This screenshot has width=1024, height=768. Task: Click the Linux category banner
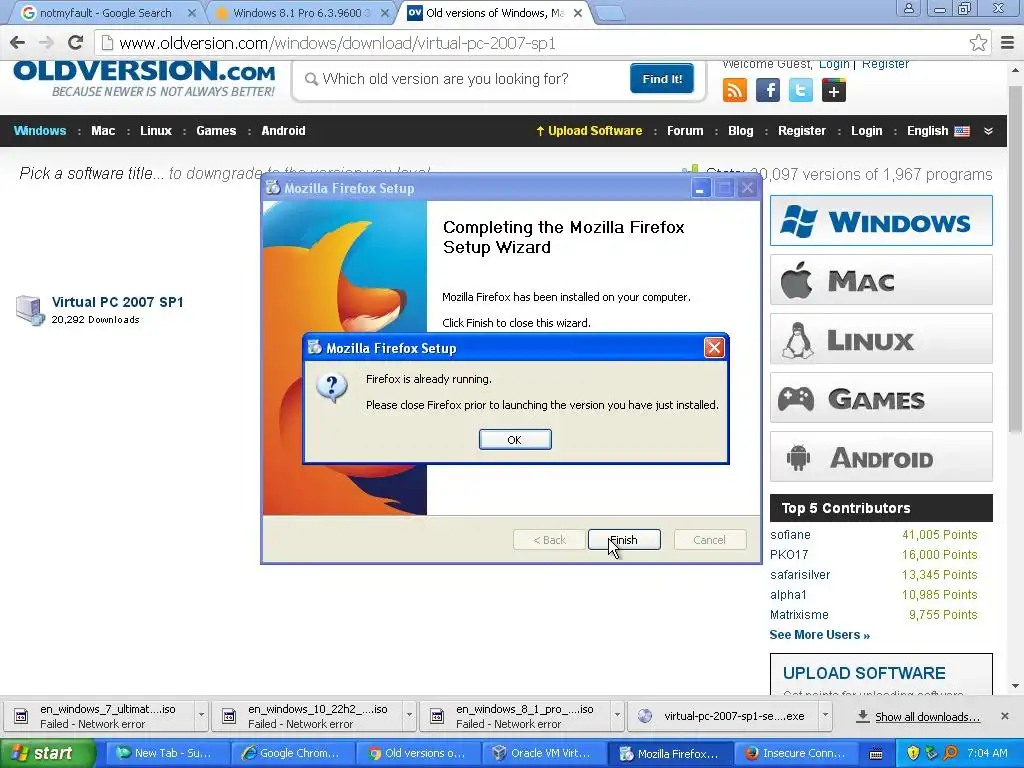pyautogui.click(x=881, y=338)
